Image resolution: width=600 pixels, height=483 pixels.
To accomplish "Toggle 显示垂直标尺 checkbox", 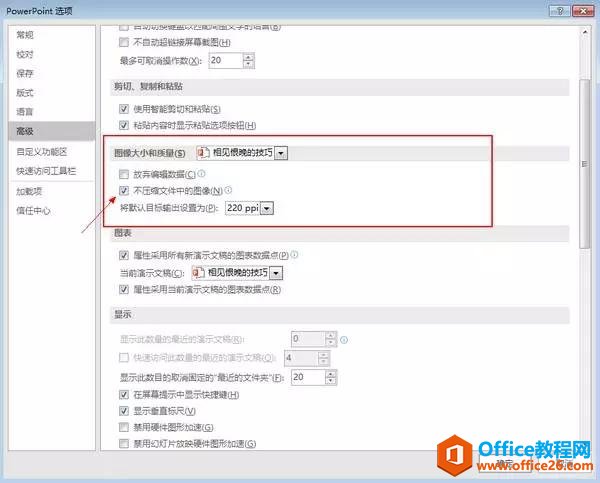I will (x=124, y=411).
